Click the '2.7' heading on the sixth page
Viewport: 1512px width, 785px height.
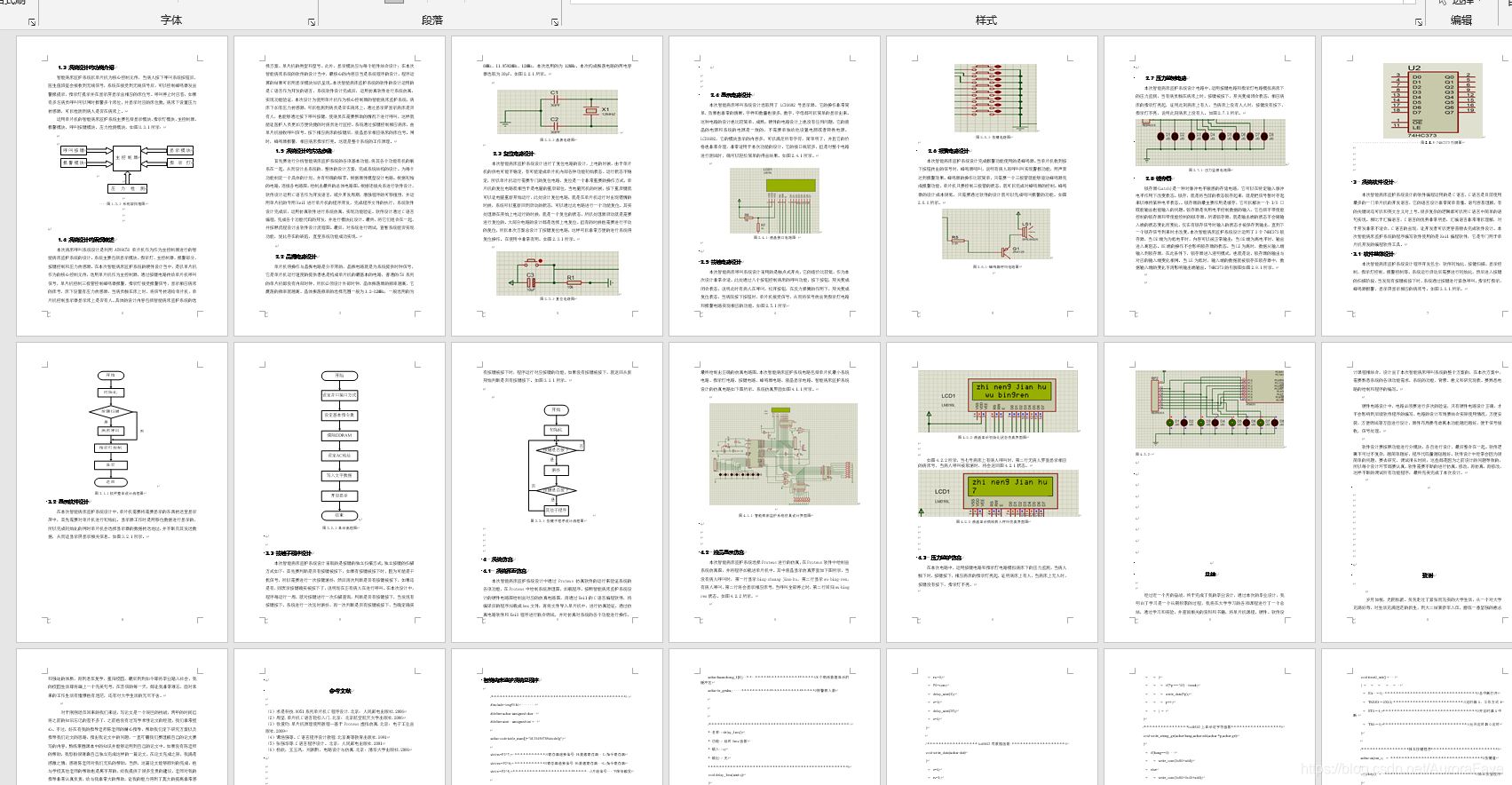pyautogui.click(x=1166, y=78)
